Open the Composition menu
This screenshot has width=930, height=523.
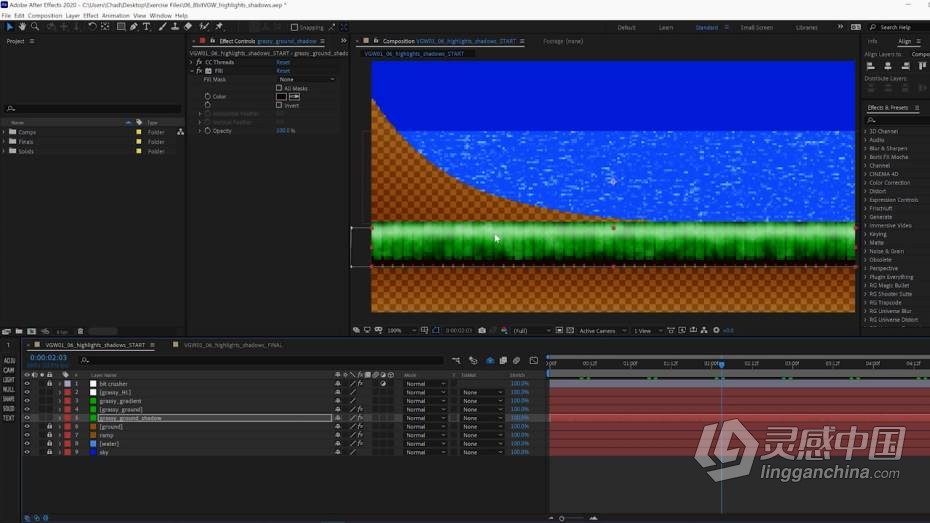point(44,15)
